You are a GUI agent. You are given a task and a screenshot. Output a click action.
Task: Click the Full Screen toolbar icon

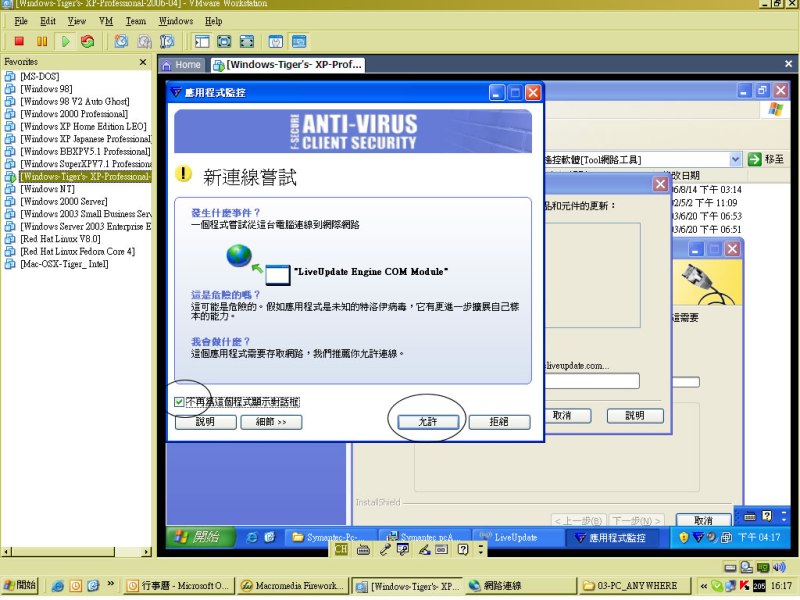tap(247, 41)
